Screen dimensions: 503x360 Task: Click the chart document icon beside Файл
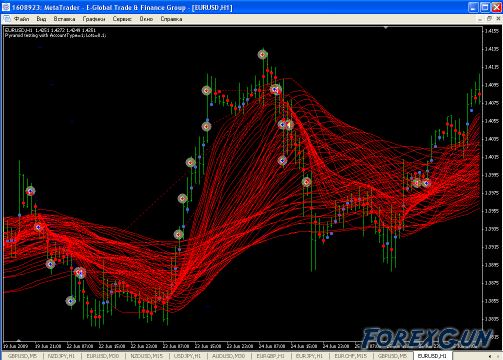point(7,19)
